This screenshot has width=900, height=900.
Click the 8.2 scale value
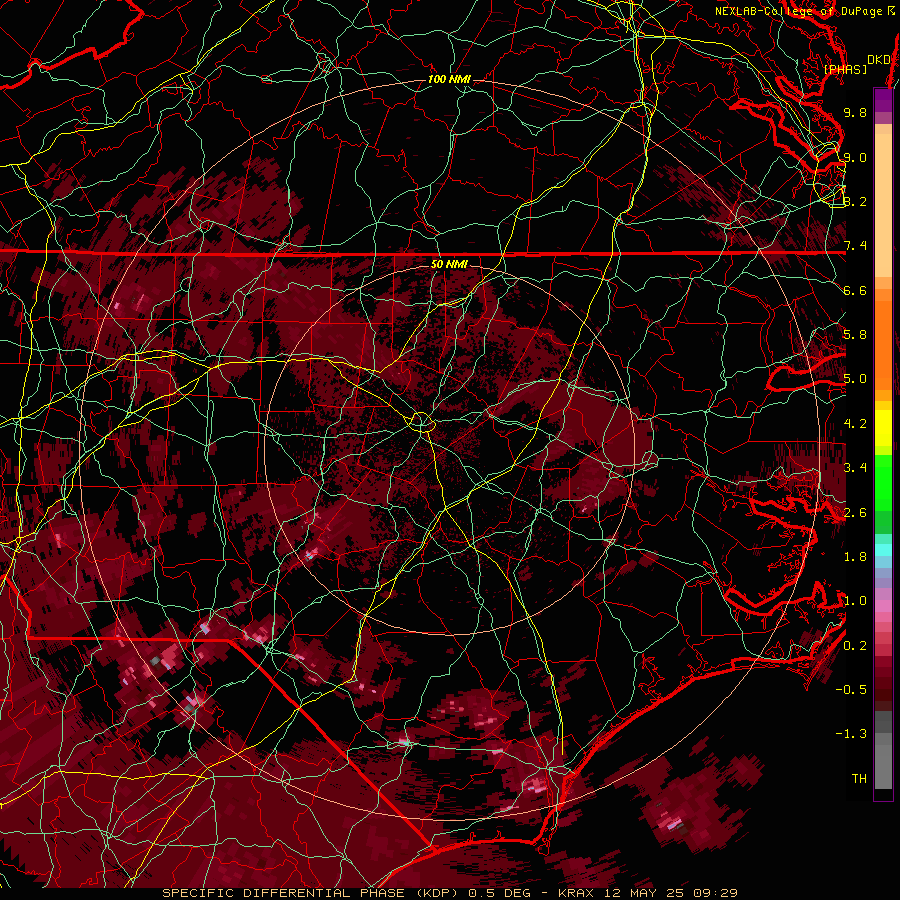855,201
